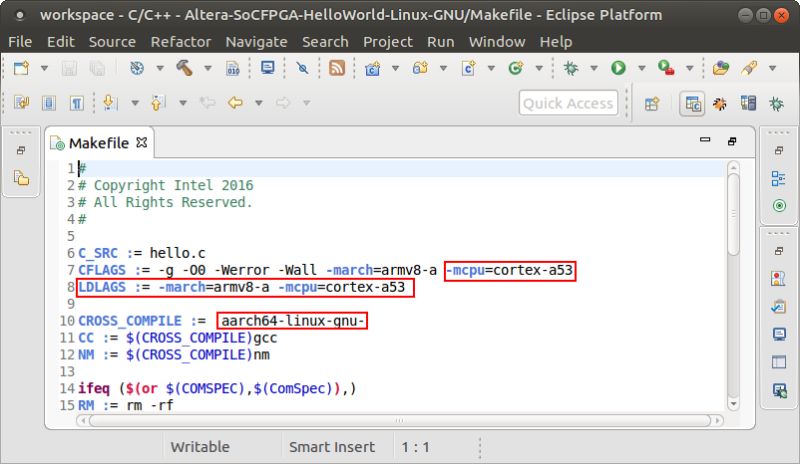Viewport: 800px width, 464px height.
Task: Open the dropdown beside the hammer Build icon
Action: point(208,68)
